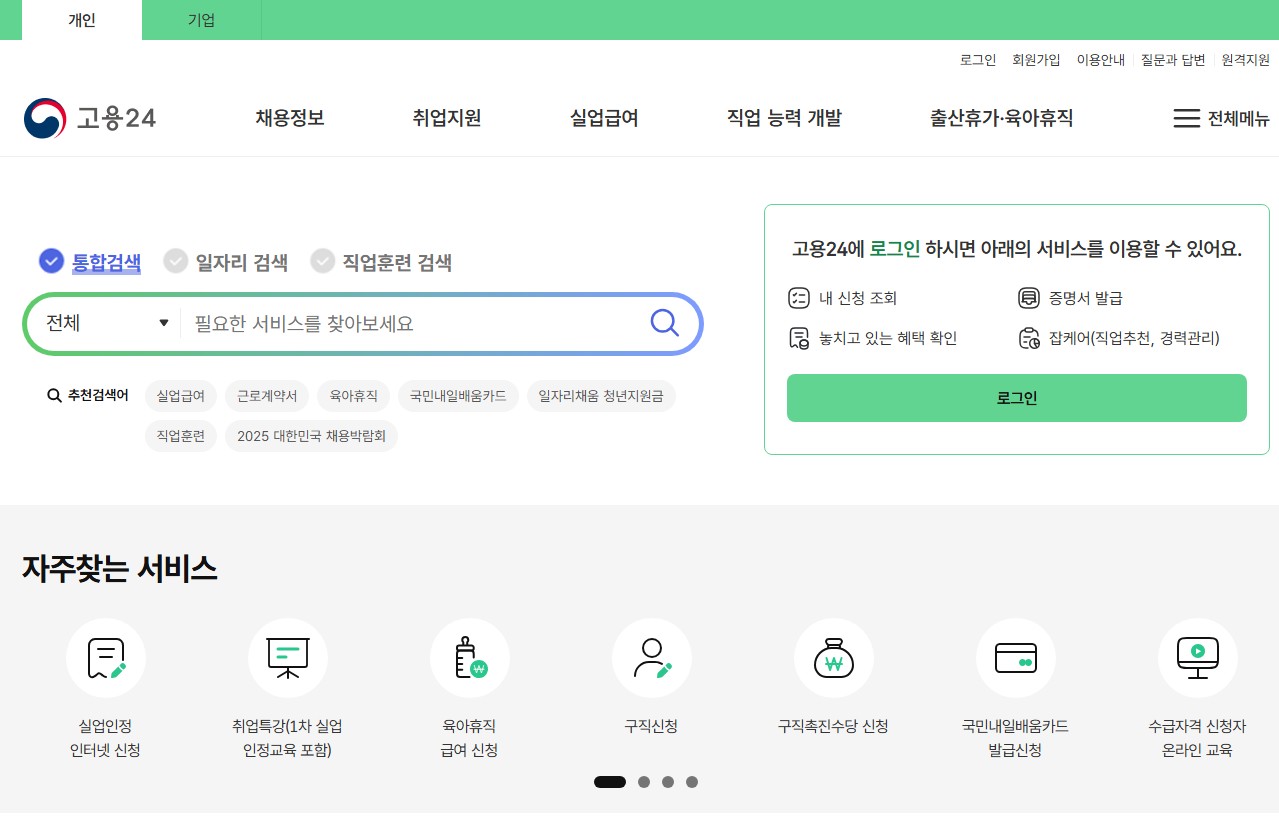Click the 직업훈련 keyword chip
1279x838 pixels.
pos(181,436)
